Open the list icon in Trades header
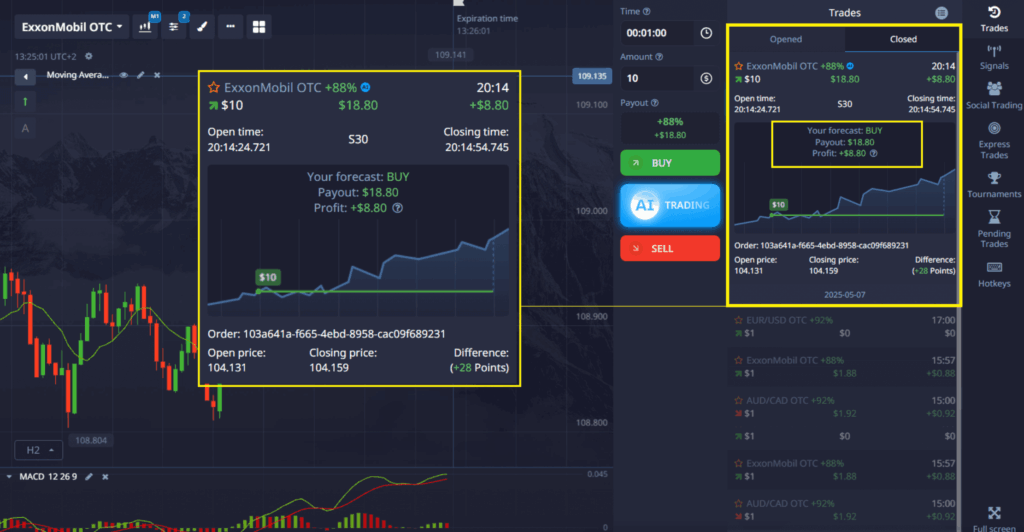This screenshot has width=1024, height=532. [x=941, y=12]
